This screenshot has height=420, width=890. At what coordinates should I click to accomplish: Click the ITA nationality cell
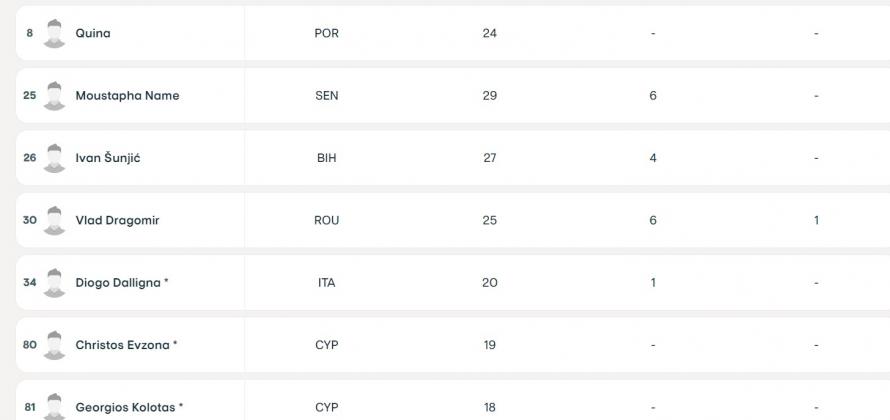click(326, 283)
